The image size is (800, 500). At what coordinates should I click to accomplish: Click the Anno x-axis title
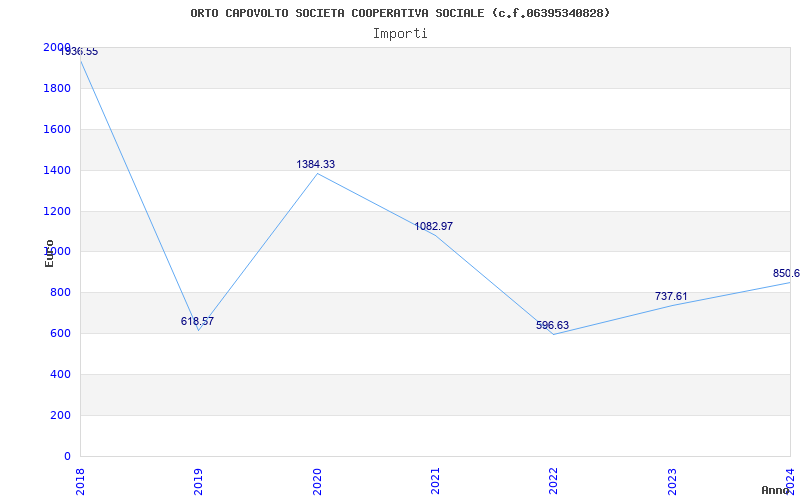pyautogui.click(x=776, y=490)
